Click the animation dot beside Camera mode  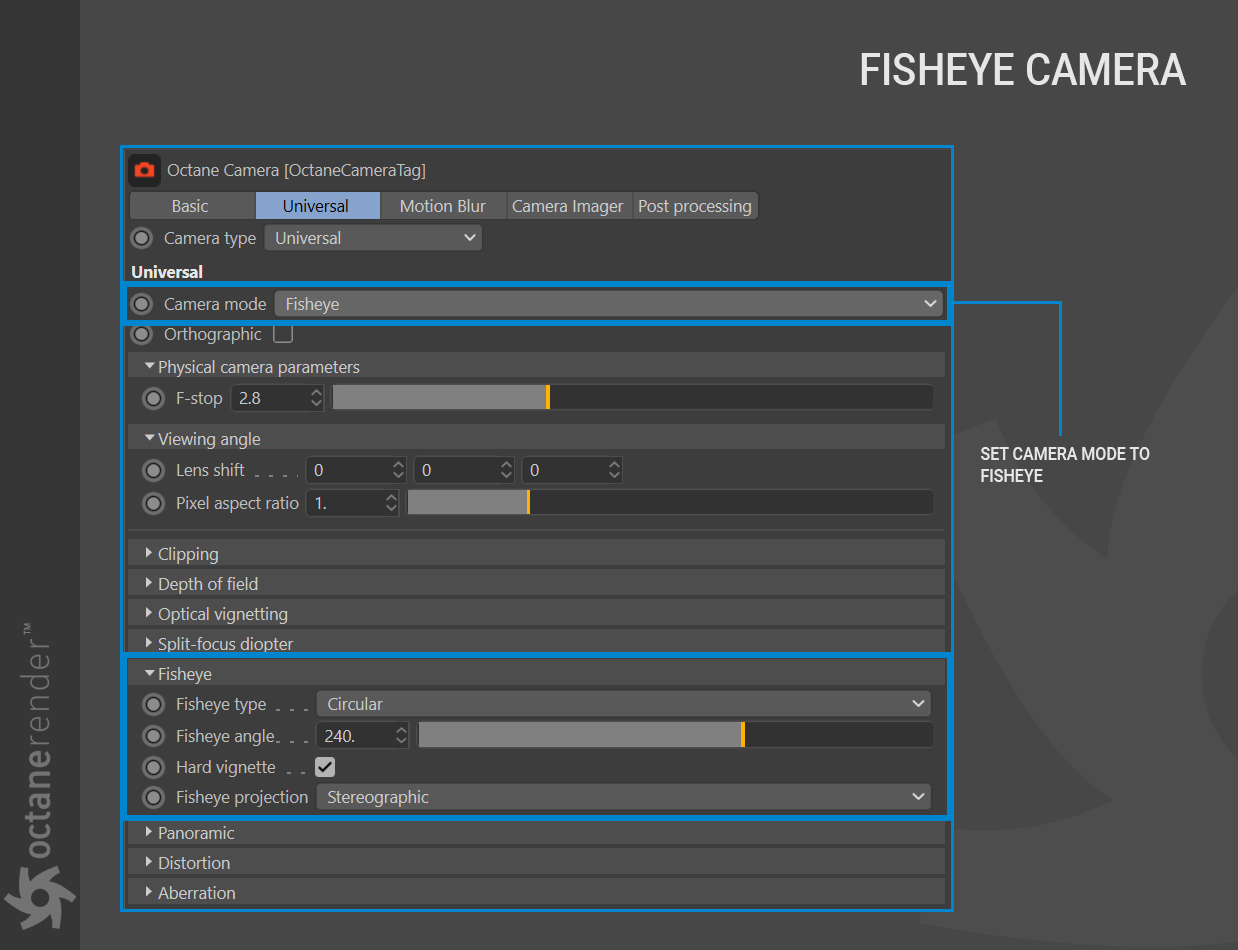click(x=142, y=304)
